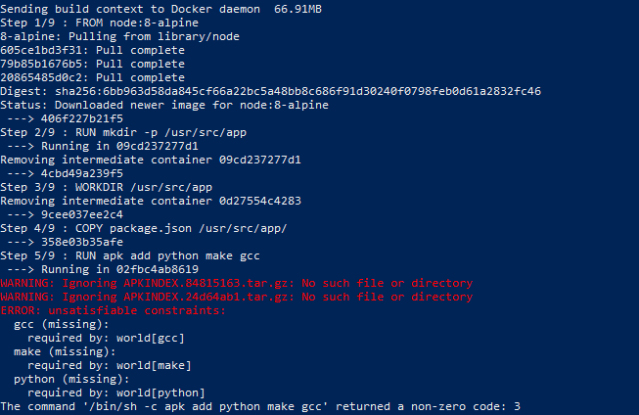Click the 'returned a non-zero code: 3' line
This screenshot has height=415, width=639.
tap(260, 407)
